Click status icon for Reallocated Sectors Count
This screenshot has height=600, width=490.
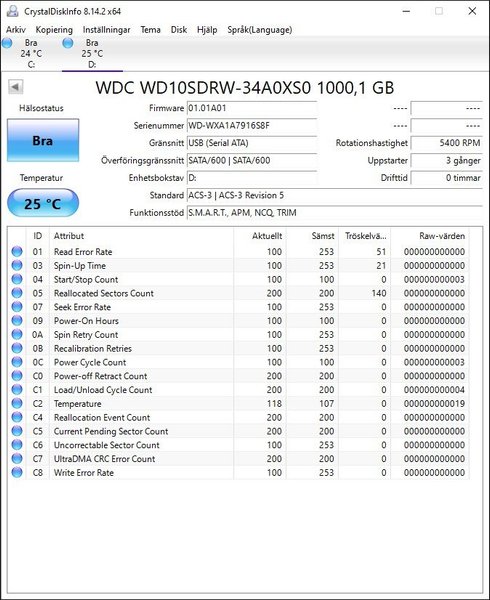click(x=17, y=293)
